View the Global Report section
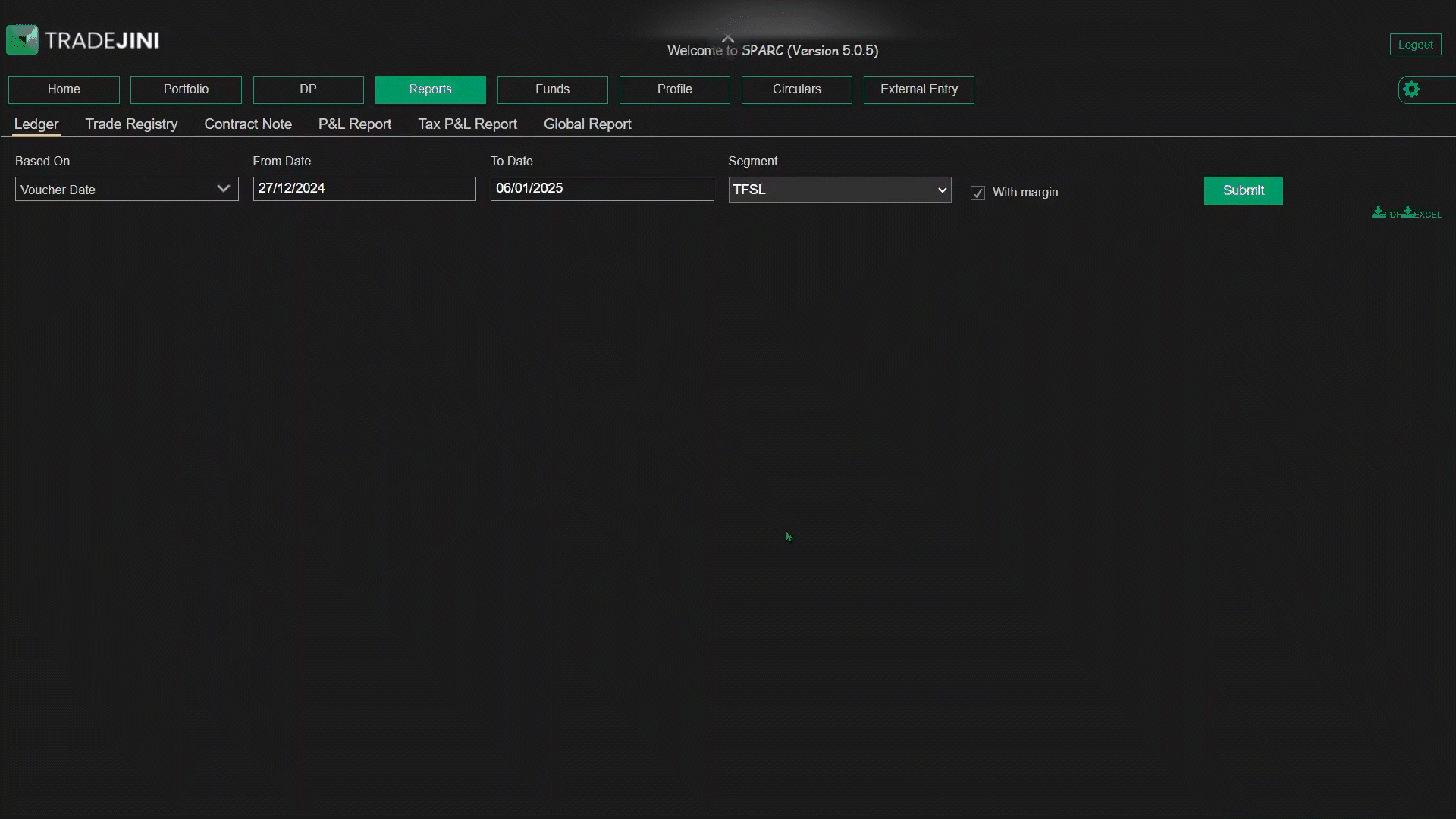The image size is (1456, 819). [587, 124]
